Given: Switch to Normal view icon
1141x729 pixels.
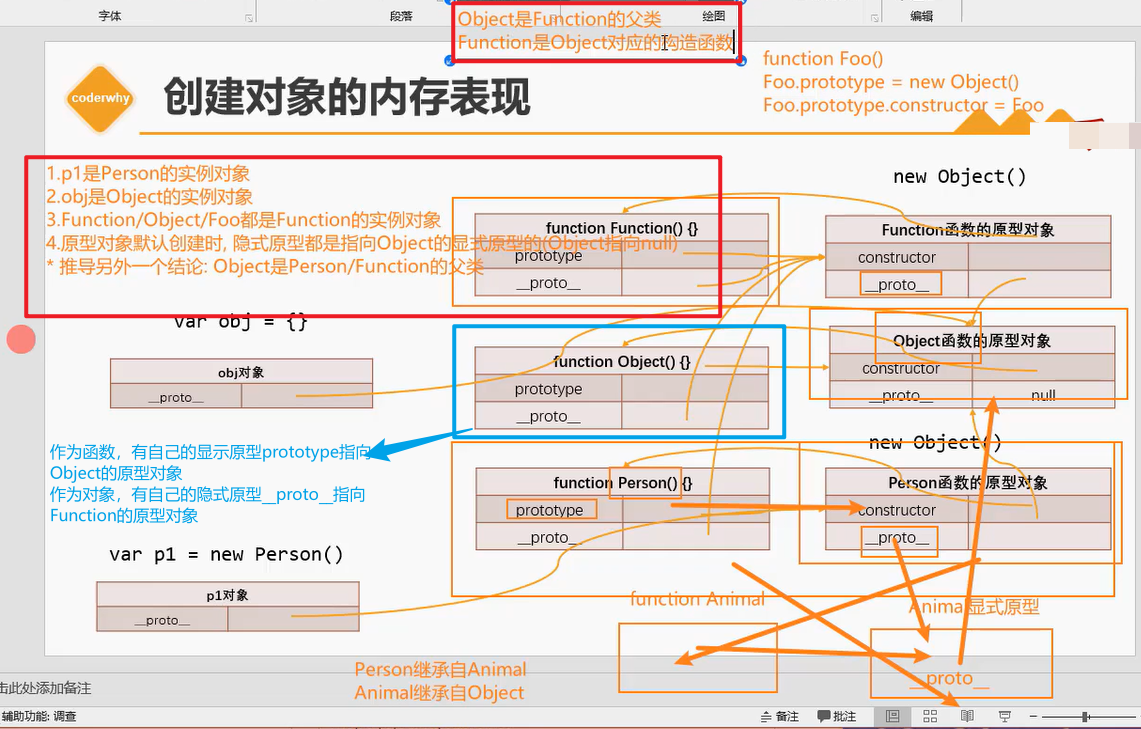Looking at the screenshot, I should click(x=893, y=717).
